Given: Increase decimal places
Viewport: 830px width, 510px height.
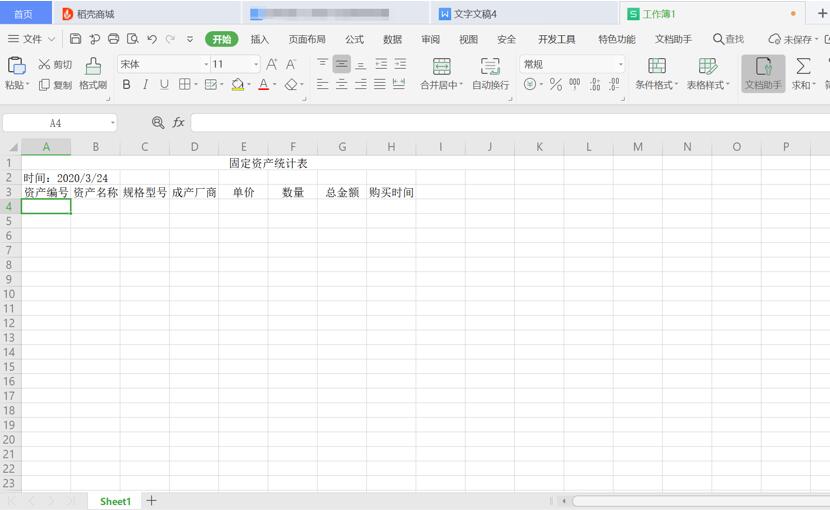Looking at the screenshot, I should coord(595,84).
